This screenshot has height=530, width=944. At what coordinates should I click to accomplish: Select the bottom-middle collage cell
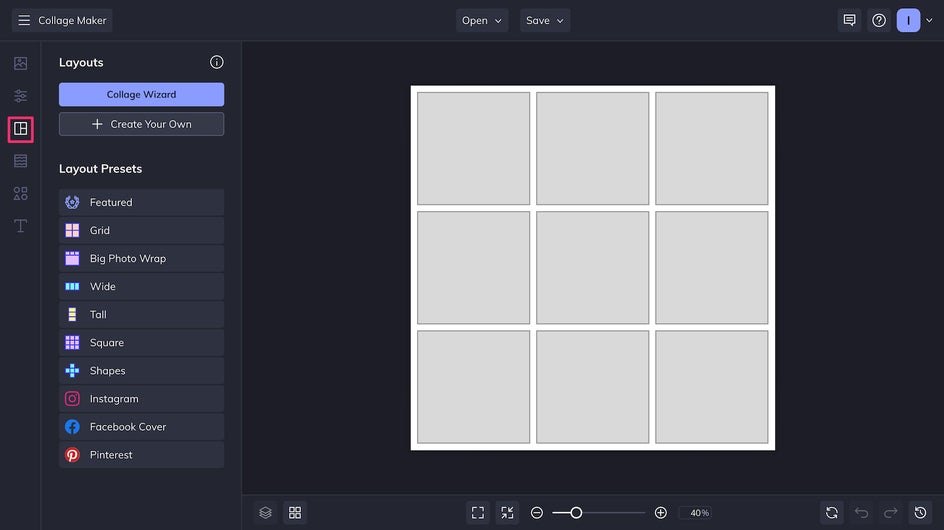(593, 387)
